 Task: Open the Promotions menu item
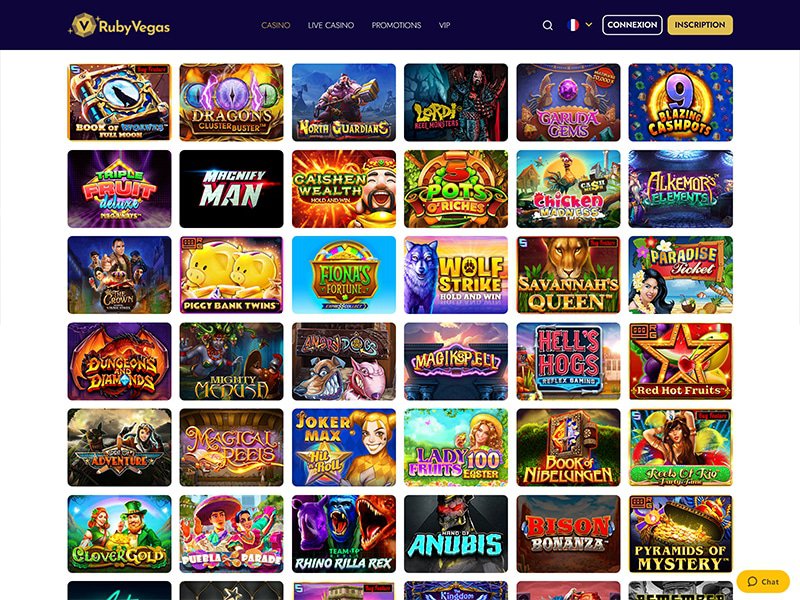point(396,25)
